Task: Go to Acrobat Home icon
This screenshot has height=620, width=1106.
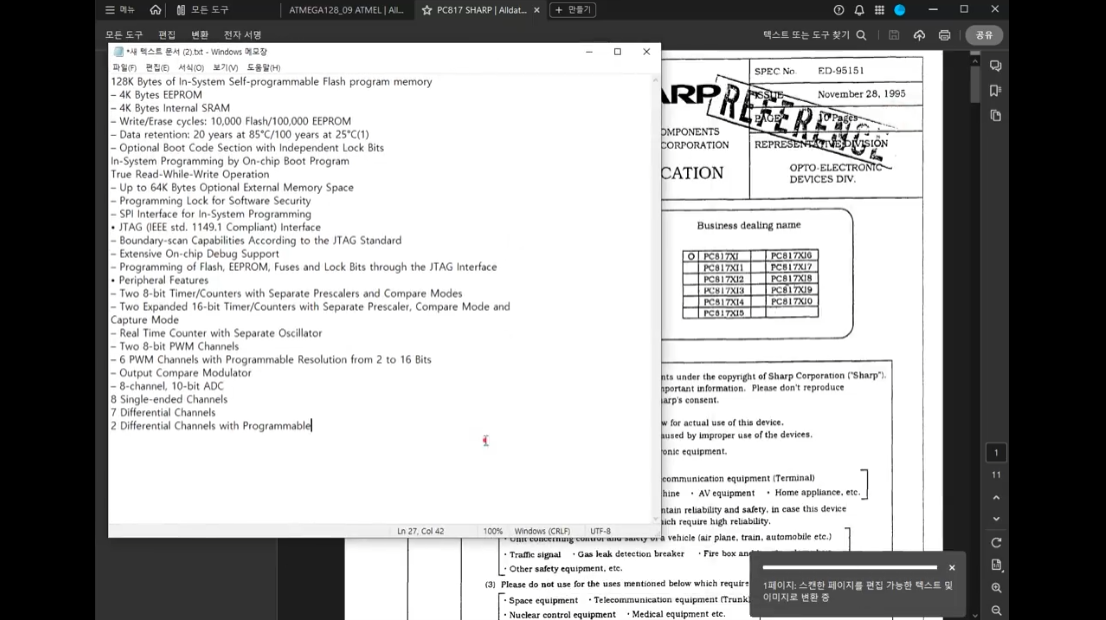Action: point(155,10)
